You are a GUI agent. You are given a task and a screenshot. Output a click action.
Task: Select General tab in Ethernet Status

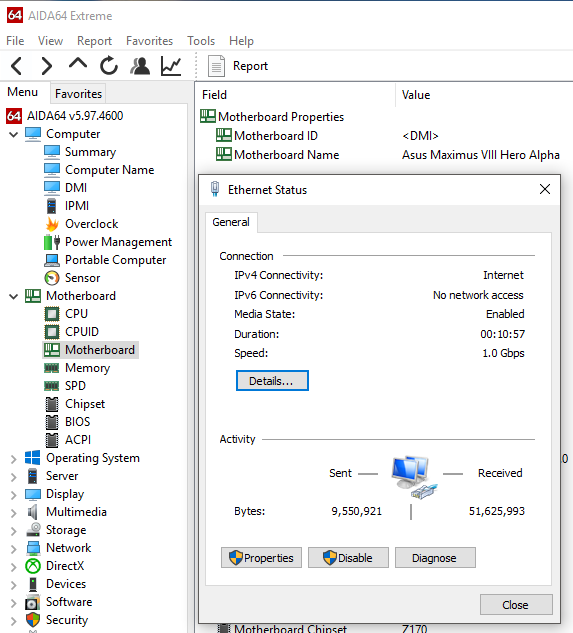(231, 222)
